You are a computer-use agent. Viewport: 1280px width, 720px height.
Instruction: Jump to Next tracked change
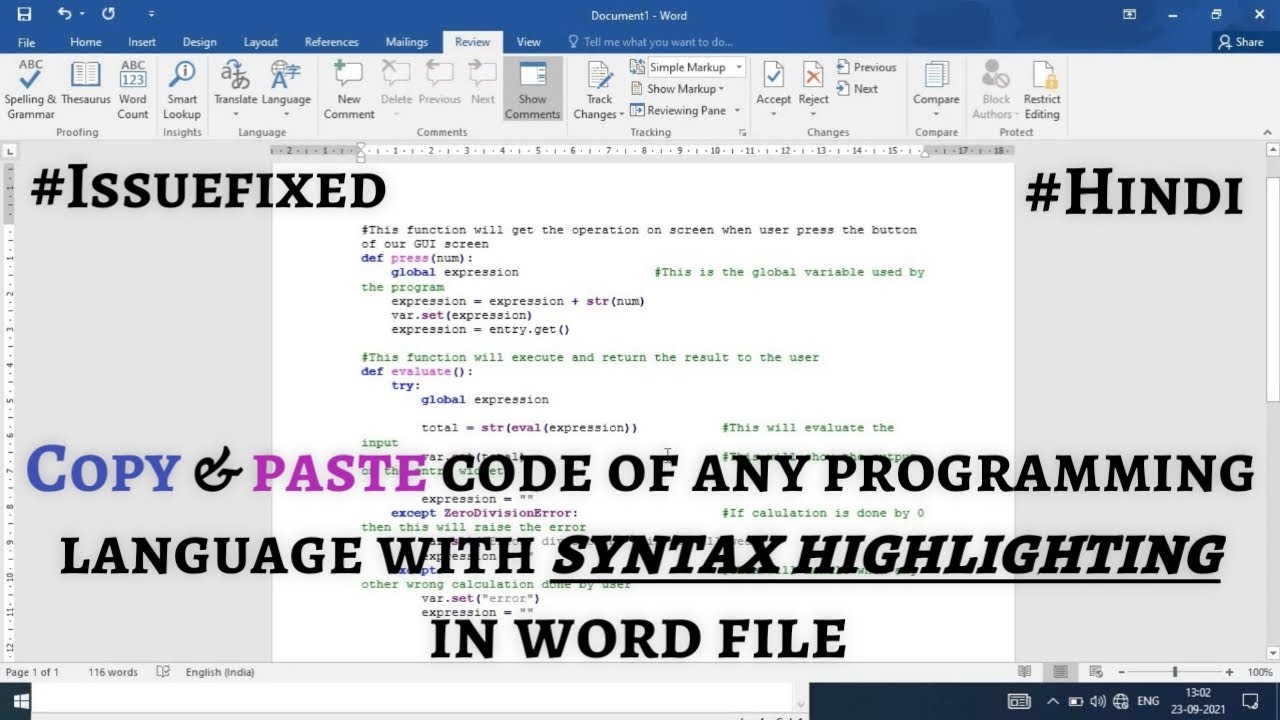[856, 88]
